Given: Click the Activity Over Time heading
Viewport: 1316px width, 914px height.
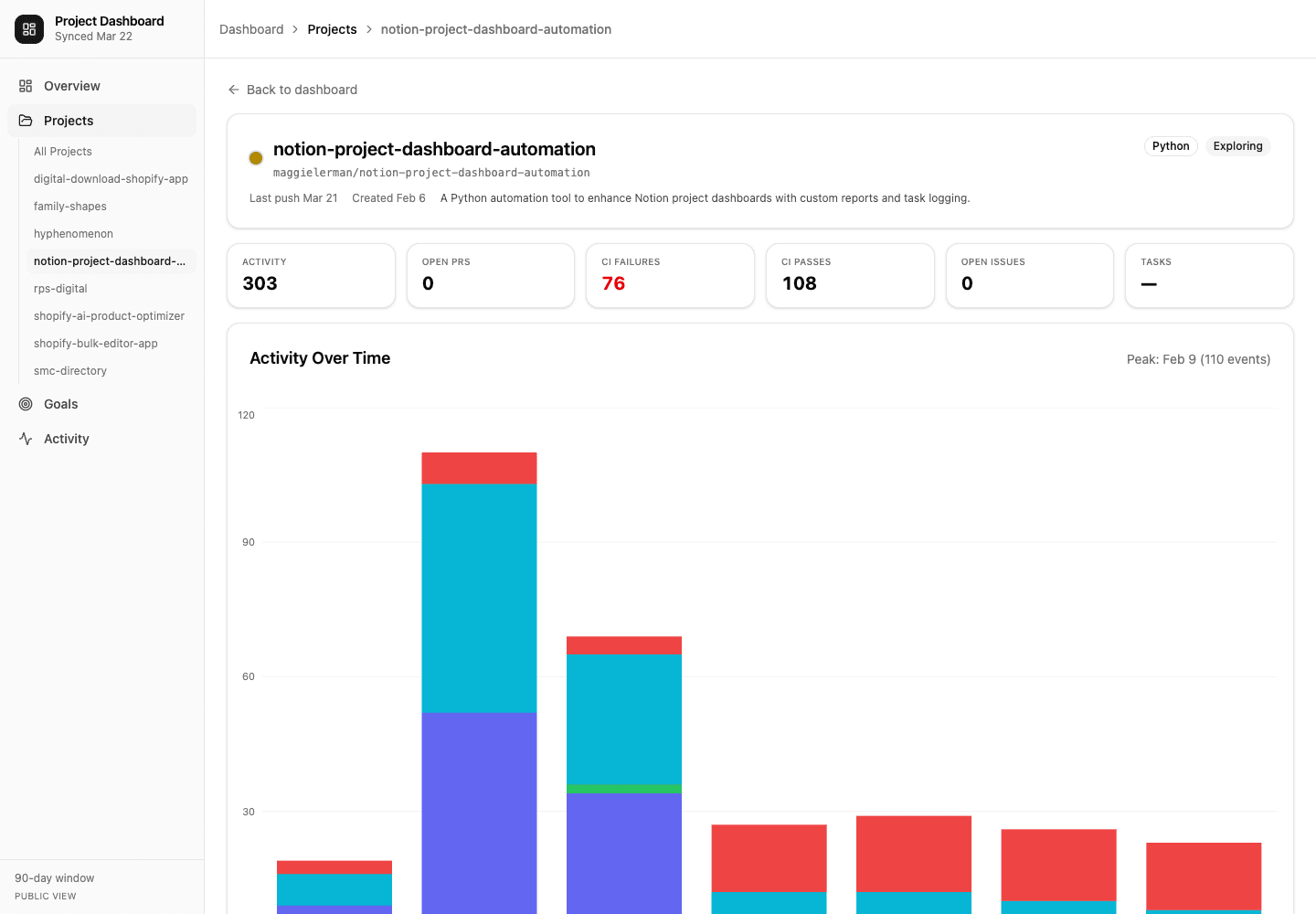Looking at the screenshot, I should (x=320, y=358).
